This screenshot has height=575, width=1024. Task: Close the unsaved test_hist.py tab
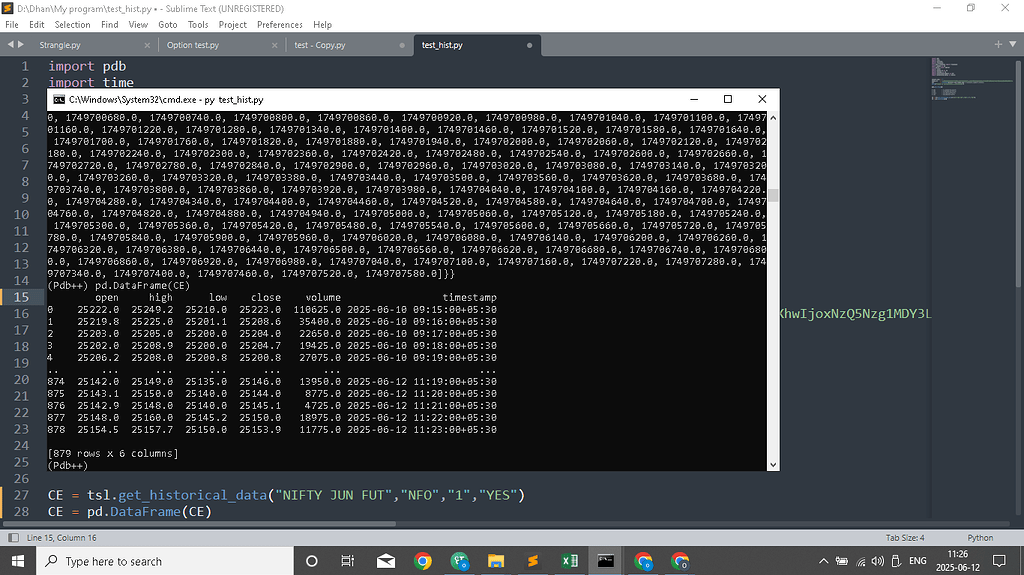[529, 45]
